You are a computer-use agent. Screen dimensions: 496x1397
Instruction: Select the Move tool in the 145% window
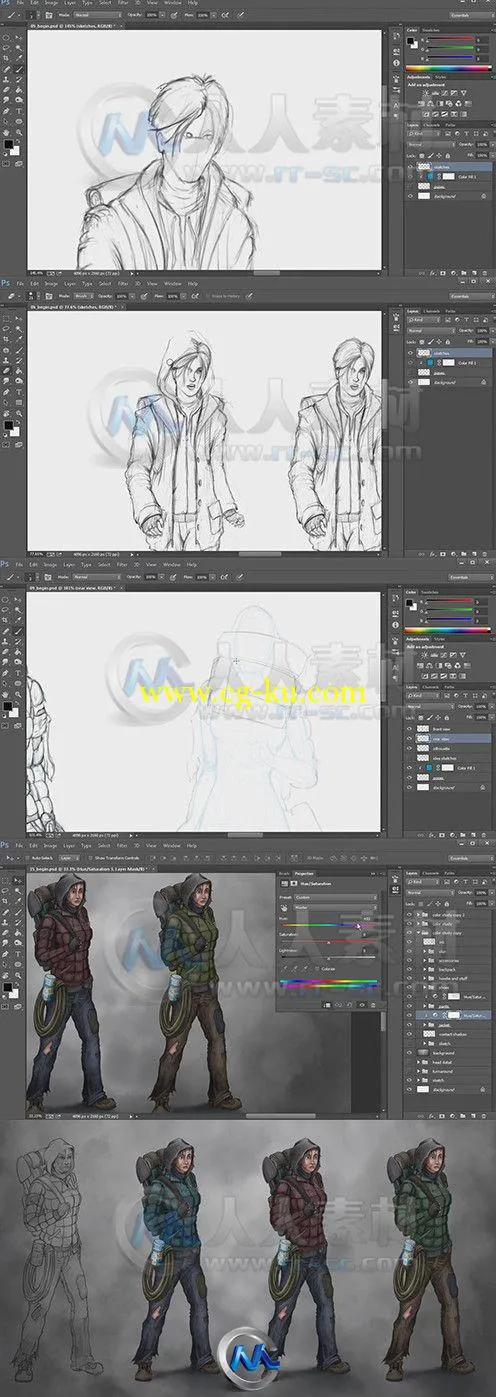pyautogui.click(x=19, y=37)
